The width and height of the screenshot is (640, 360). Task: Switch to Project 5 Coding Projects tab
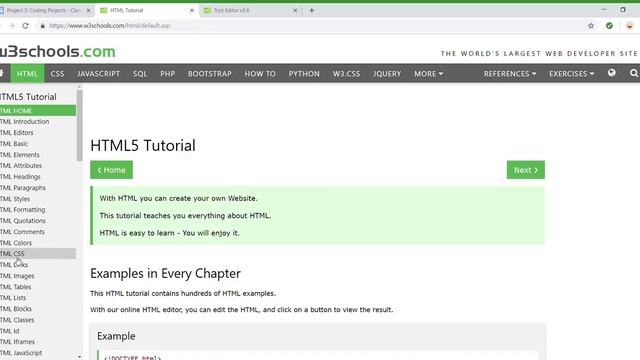46,10
